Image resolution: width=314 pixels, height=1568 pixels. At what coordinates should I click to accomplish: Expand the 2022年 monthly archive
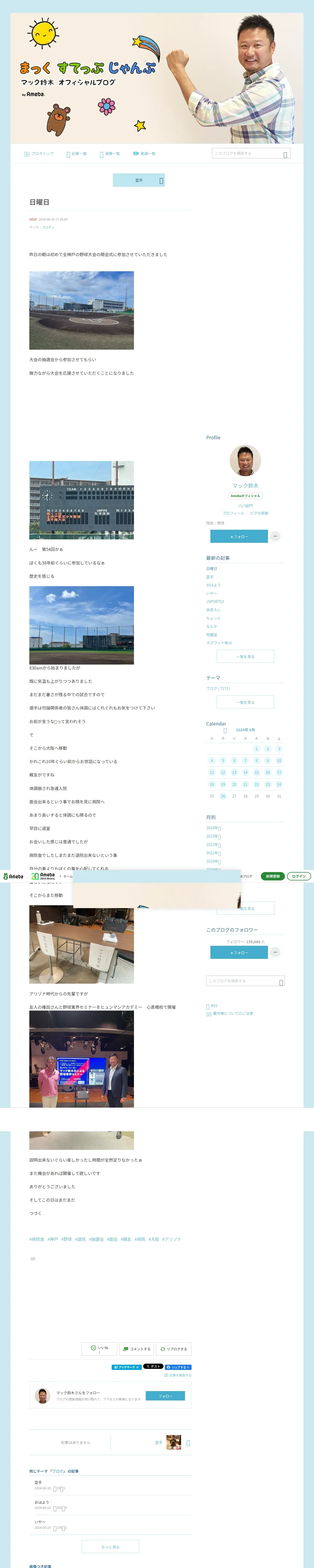tap(214, 845)
